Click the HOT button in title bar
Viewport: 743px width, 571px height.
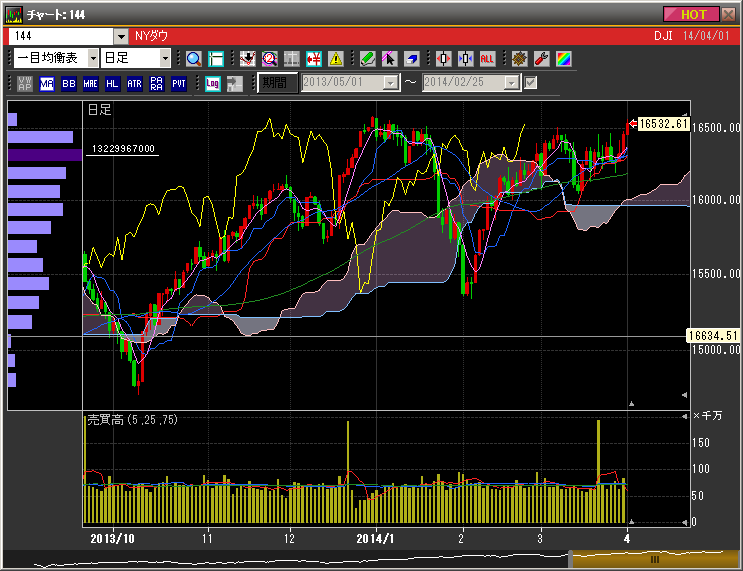tap(692, 14)
